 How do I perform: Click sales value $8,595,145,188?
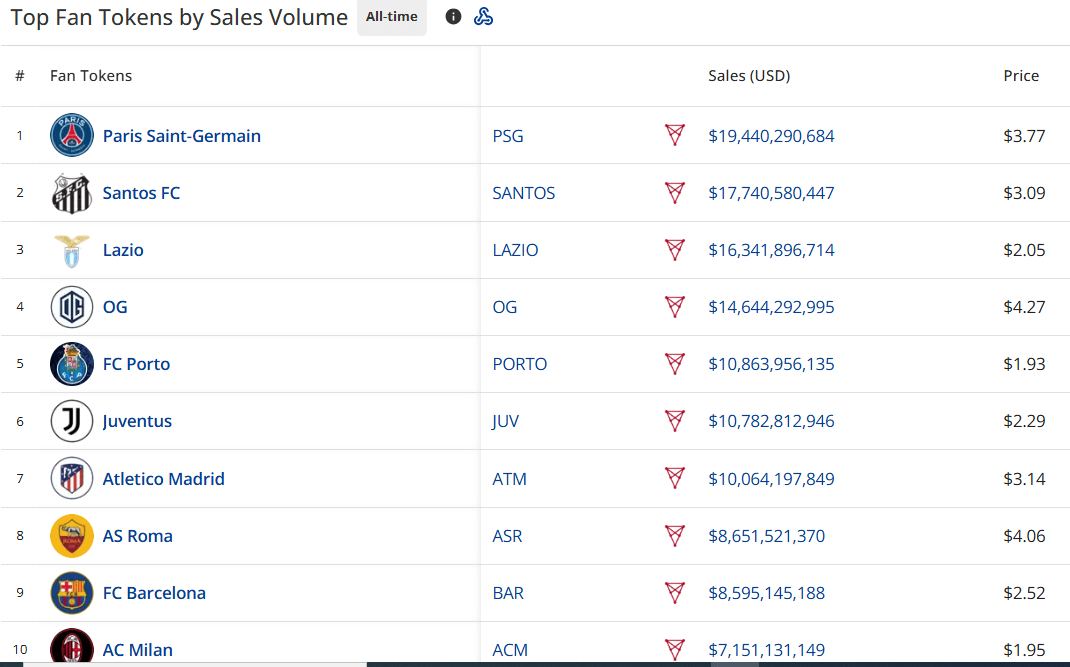pyautogui.click(x=766, y=593)
